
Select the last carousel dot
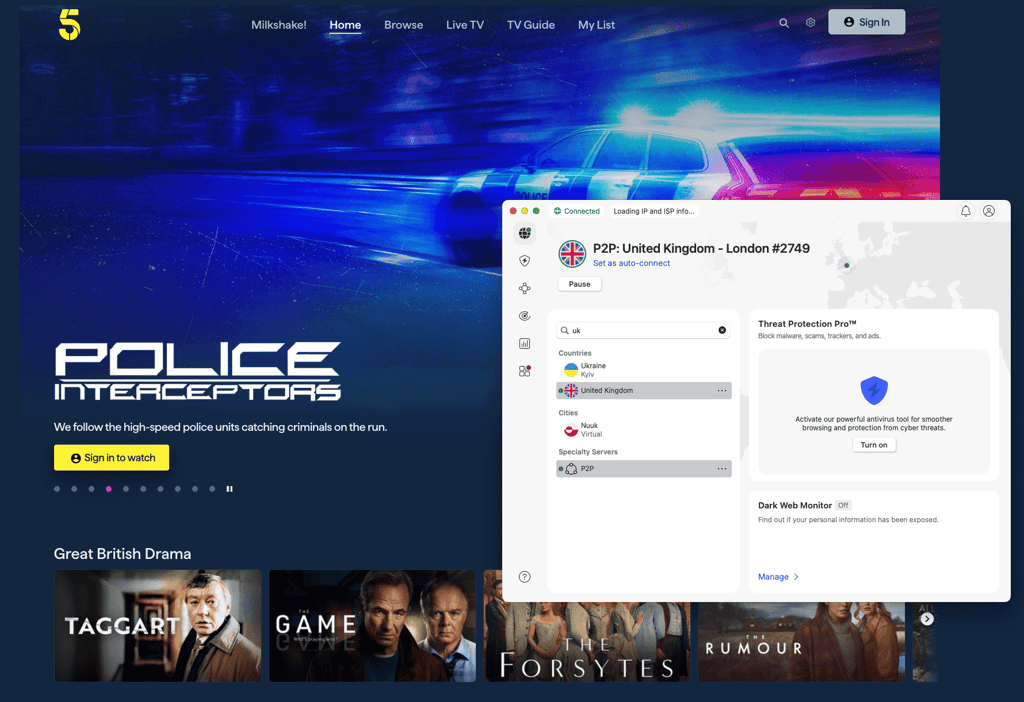pyautogui.click(x=212, y=488)
